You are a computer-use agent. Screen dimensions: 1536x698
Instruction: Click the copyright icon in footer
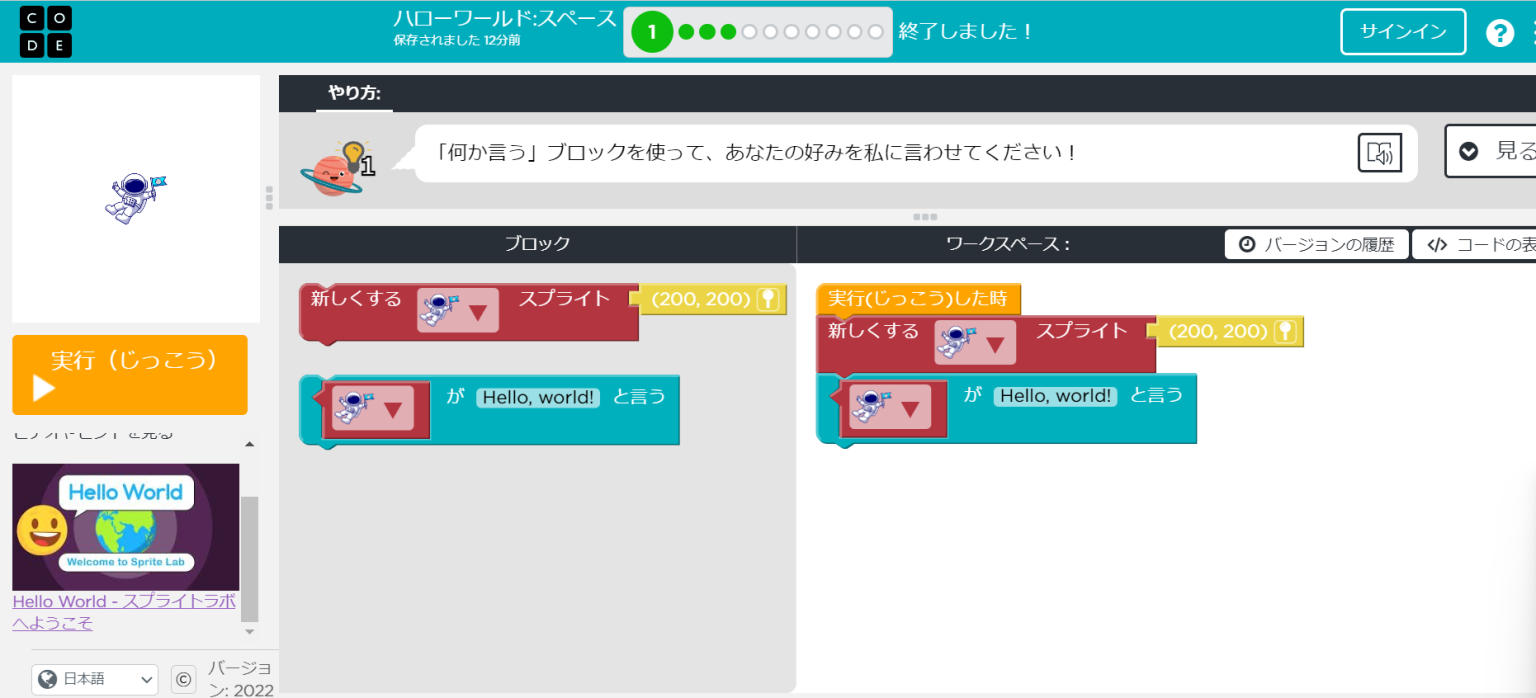click(183, 679)
